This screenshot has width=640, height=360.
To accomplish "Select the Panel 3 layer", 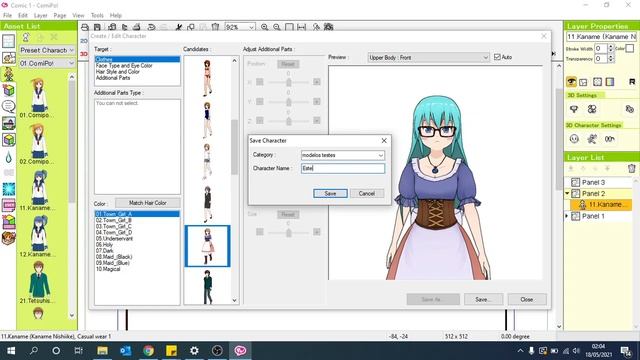I will point(598,182).
